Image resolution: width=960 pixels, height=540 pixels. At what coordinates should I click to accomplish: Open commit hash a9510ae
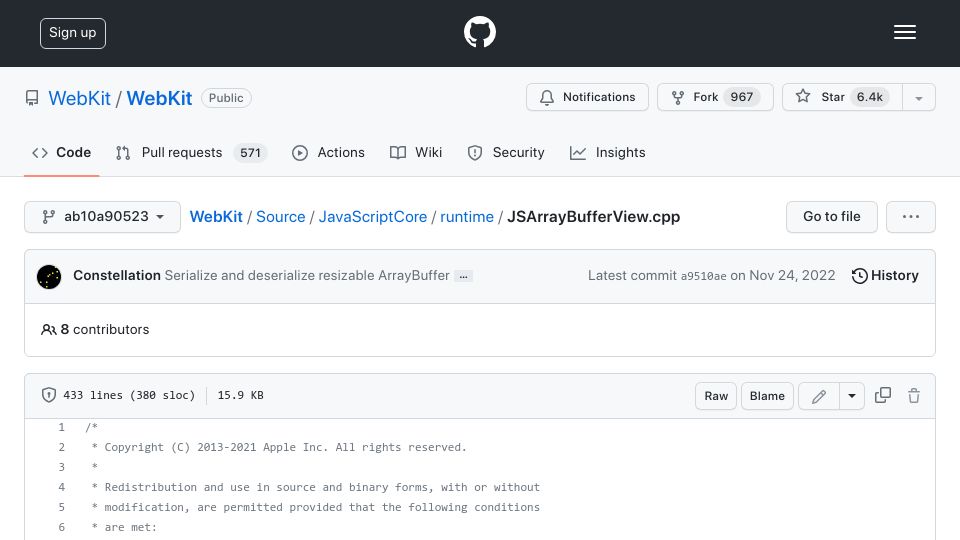click(x=703, y=276)
